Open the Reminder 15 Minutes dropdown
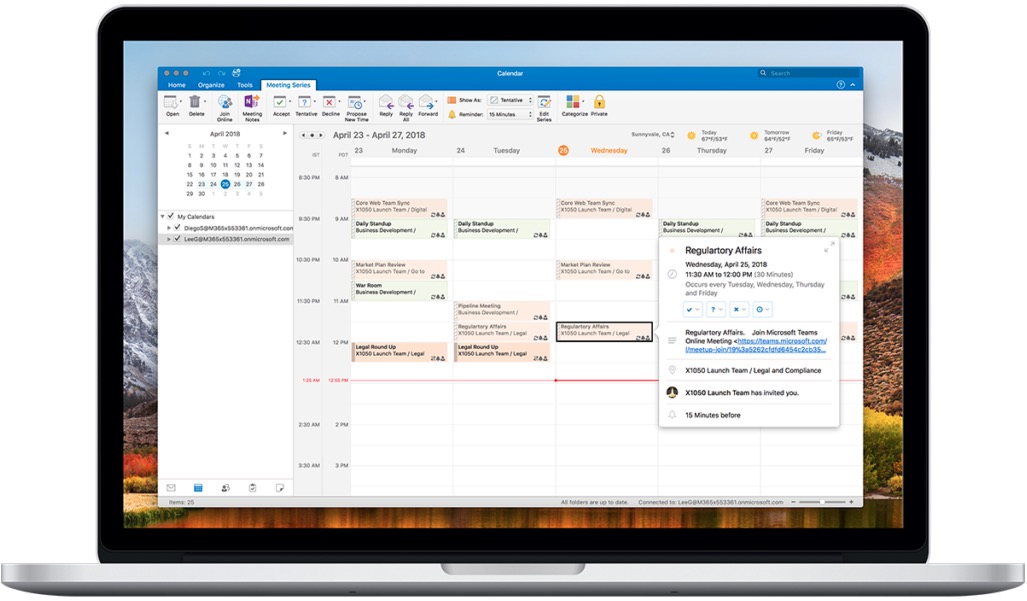Image resolution: width=1027 pixels, height=601 pixels. pyautogui.click(x=510, y=115)
